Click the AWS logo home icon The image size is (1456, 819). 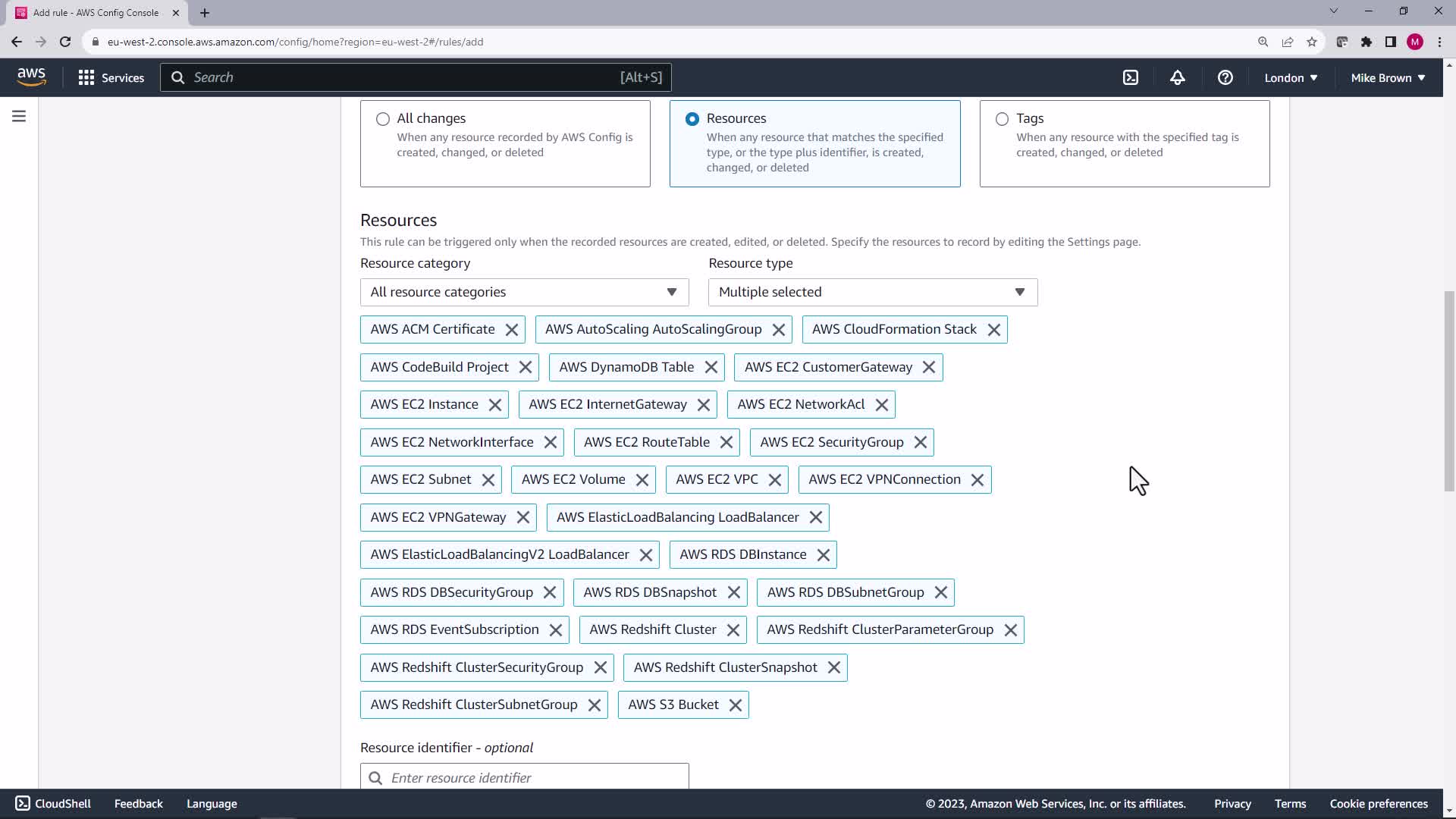point(31,77)
